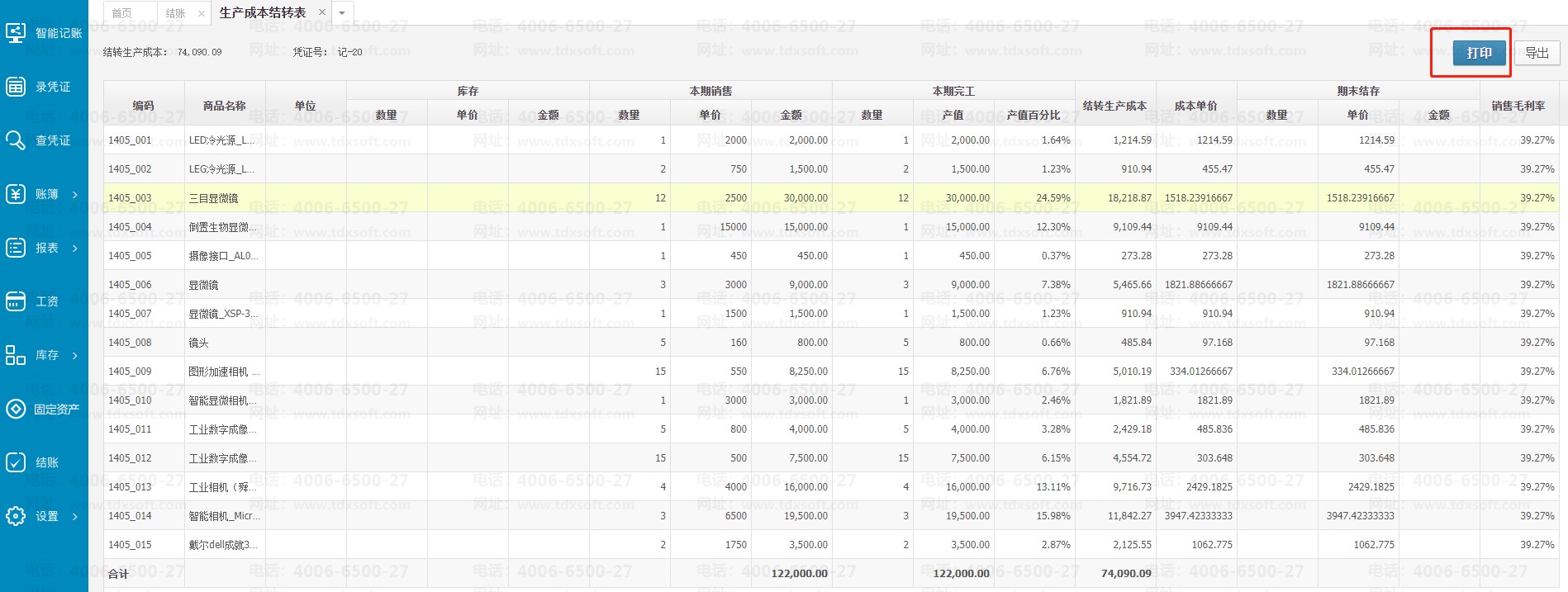The image size is (1568, 592).
Task: Open the 工资 payroll icon
Action: coord(16,301)
